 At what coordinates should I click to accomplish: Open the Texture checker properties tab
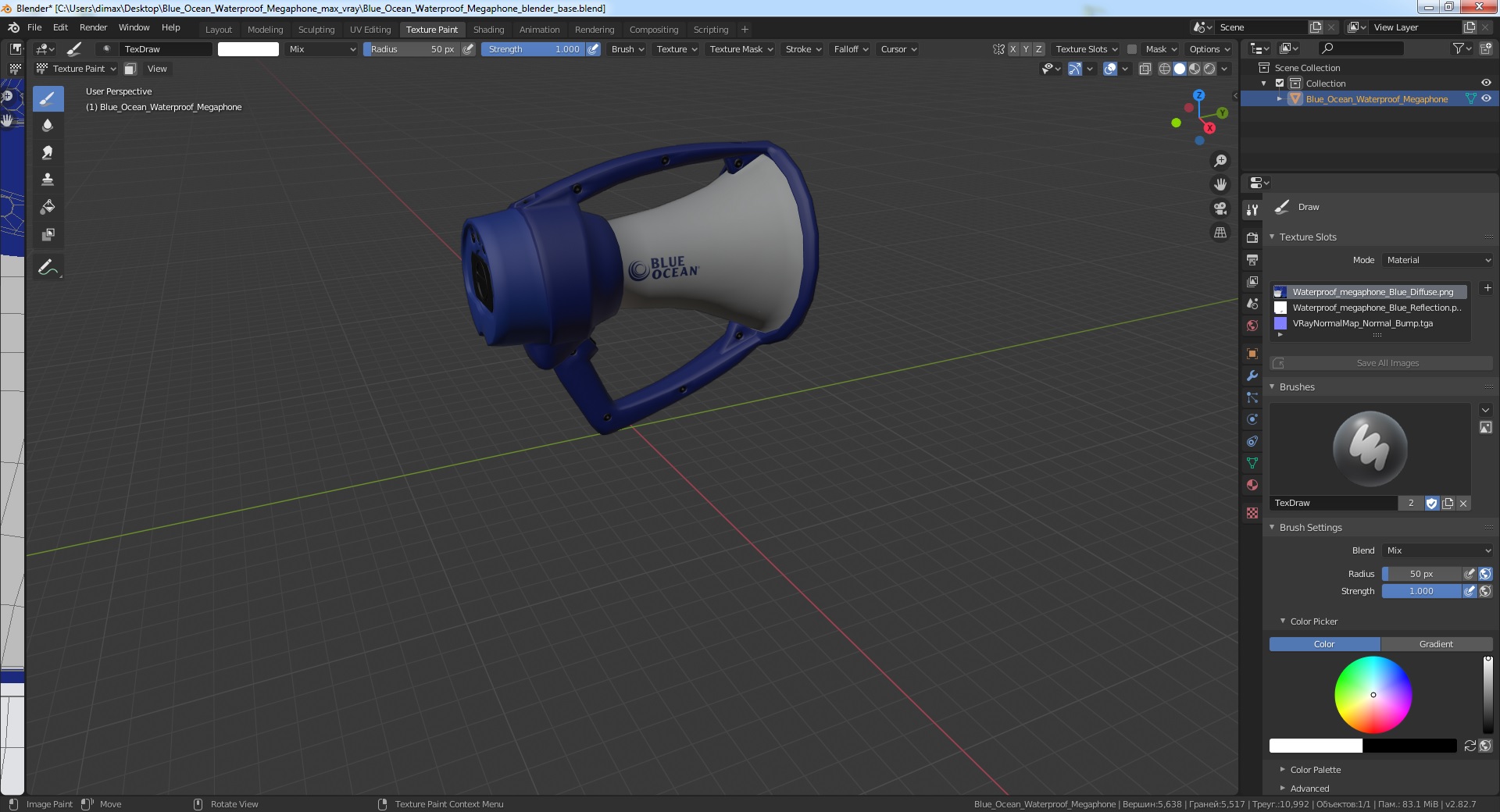tap(1252, 513)
